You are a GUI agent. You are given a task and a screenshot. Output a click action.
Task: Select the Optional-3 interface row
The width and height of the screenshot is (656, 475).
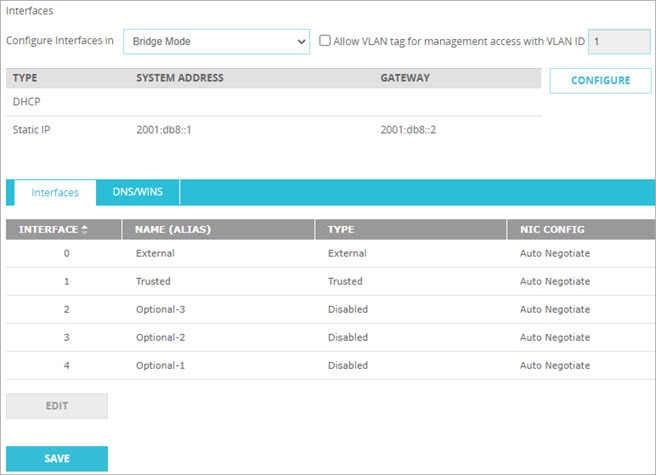coord(160,310)
